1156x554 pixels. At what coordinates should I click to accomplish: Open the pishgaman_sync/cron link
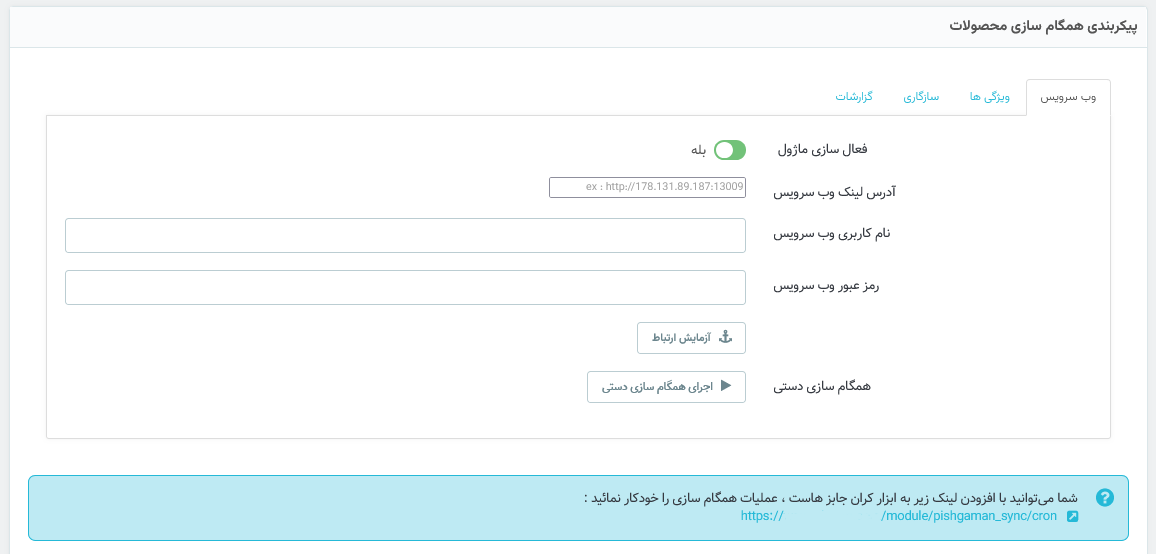[899, 516]
